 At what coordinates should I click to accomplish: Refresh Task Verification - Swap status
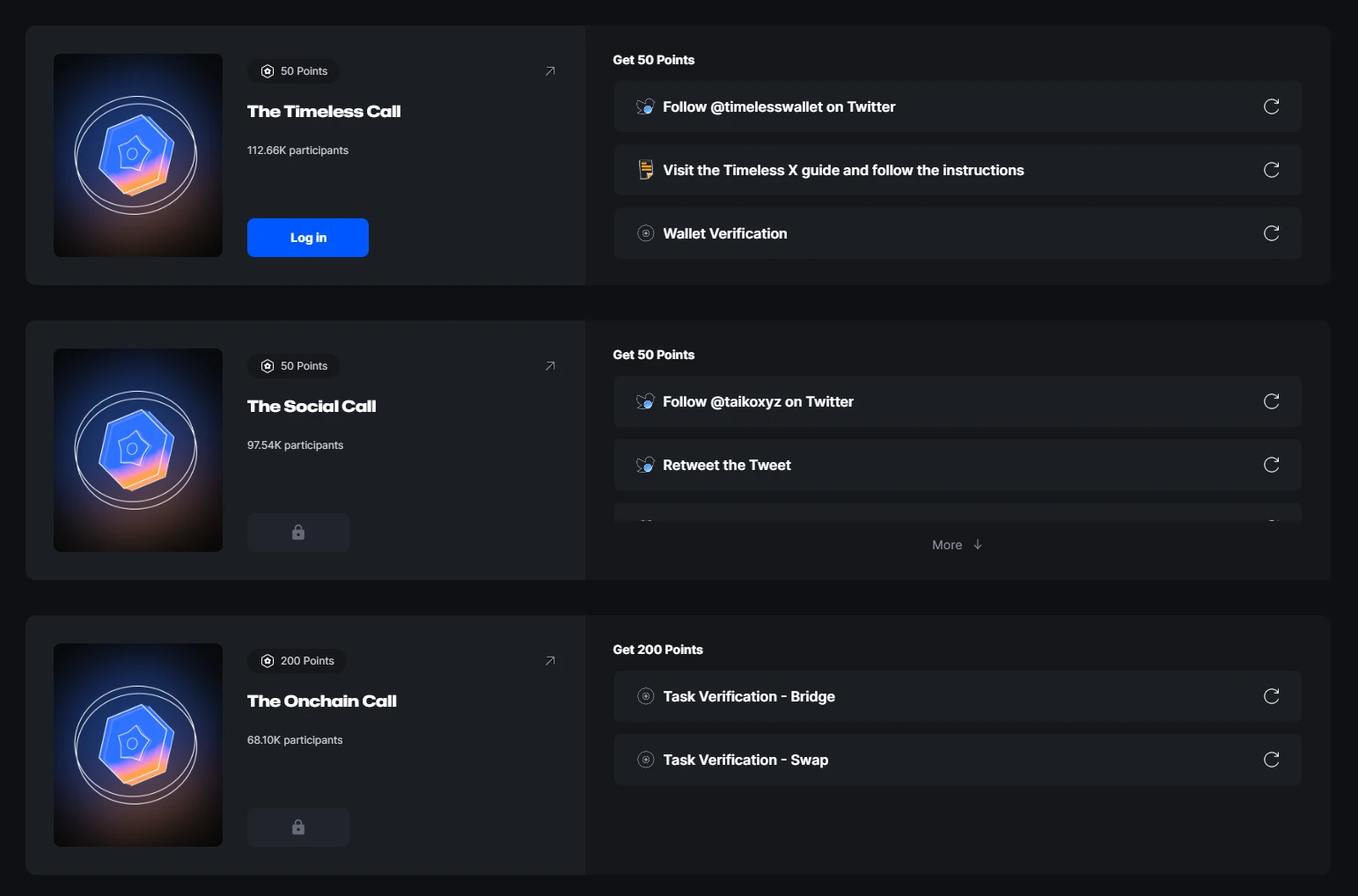coord(1271,760)
